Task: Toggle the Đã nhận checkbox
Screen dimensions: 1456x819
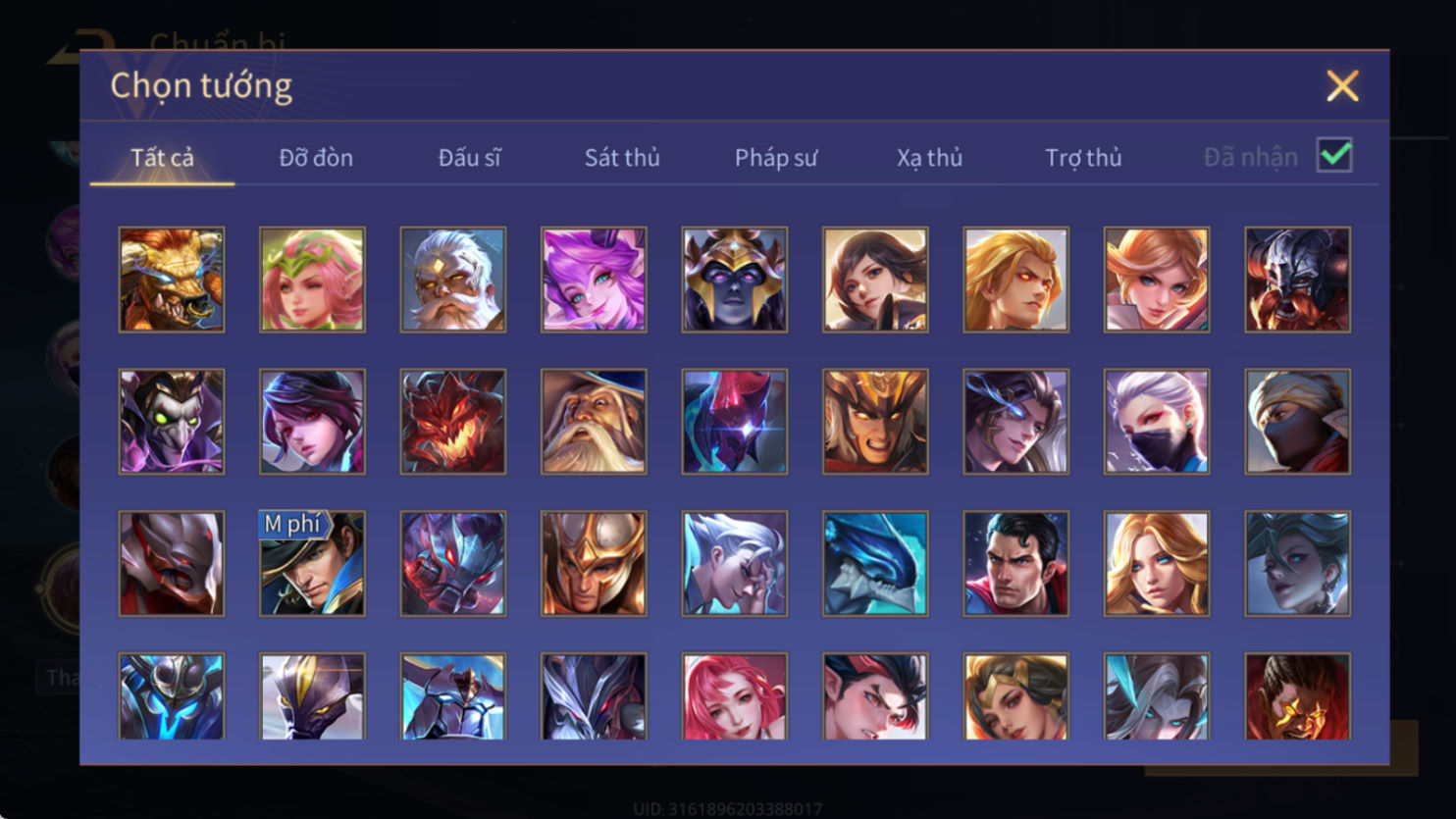Action: click(1334, 155)
